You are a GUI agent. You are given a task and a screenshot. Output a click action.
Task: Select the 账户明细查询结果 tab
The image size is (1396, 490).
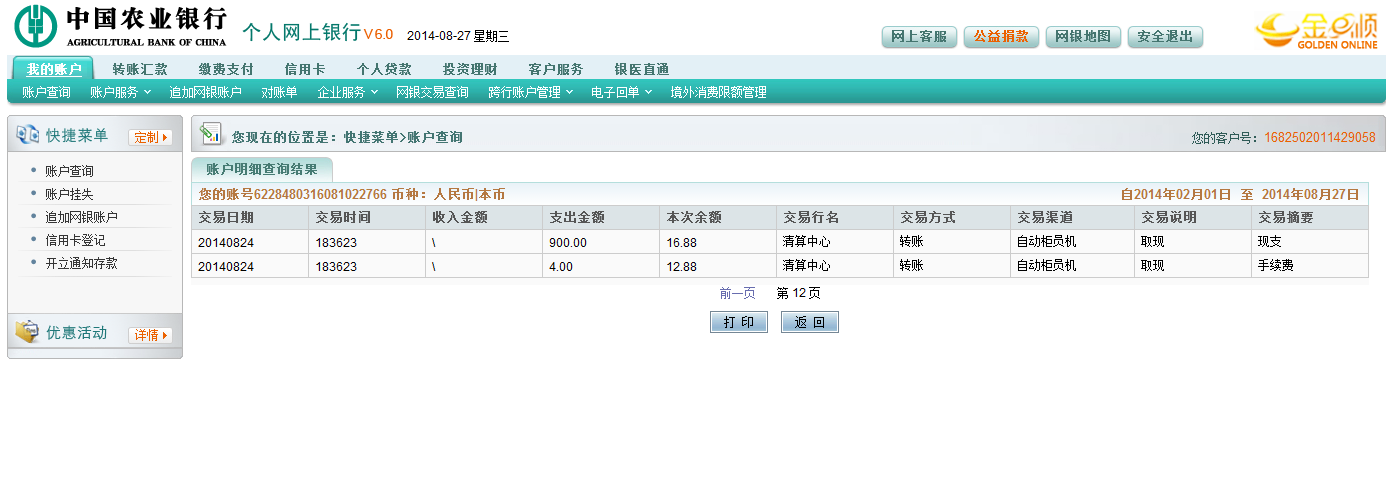[261, 169]
